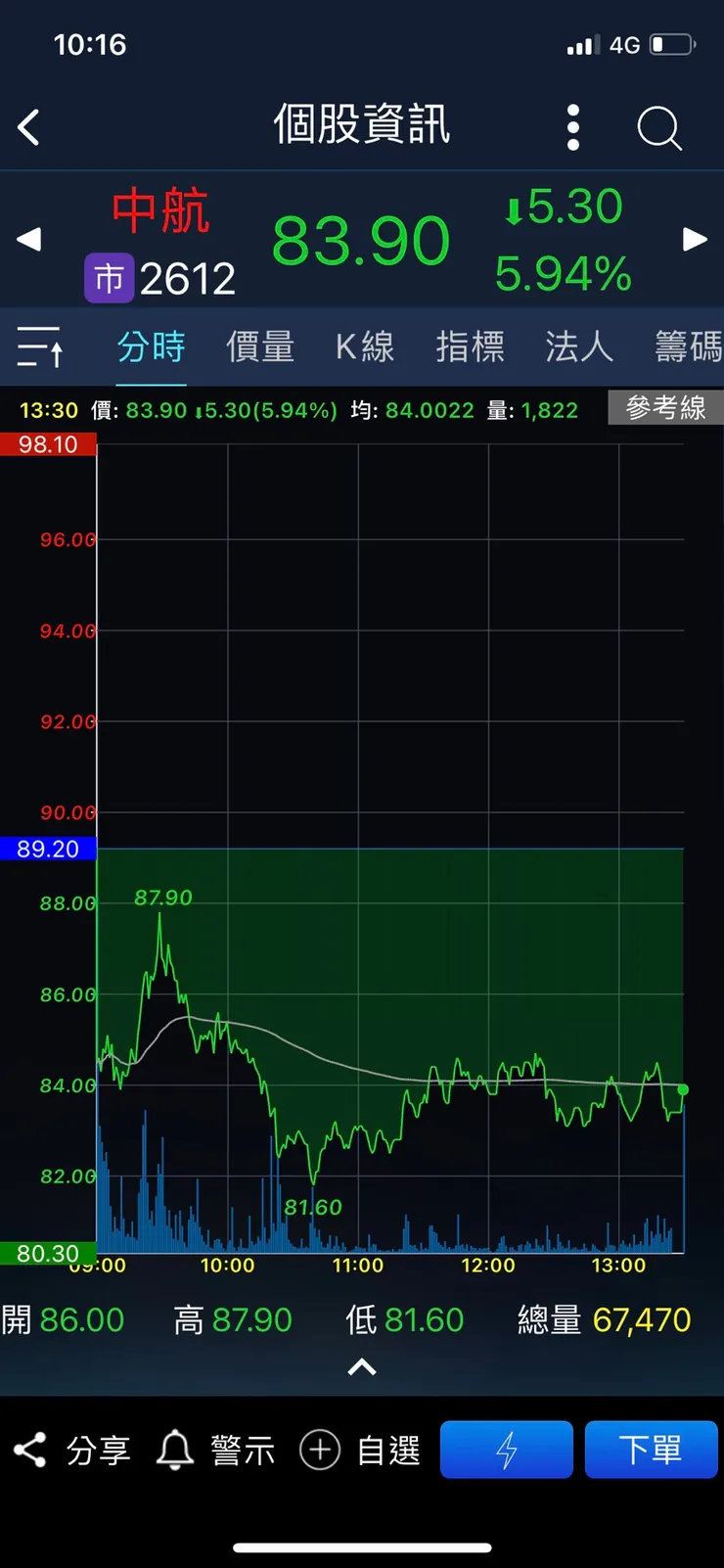
Task: Tap the 4G signal indicator
Action: (x=624, y=45)
